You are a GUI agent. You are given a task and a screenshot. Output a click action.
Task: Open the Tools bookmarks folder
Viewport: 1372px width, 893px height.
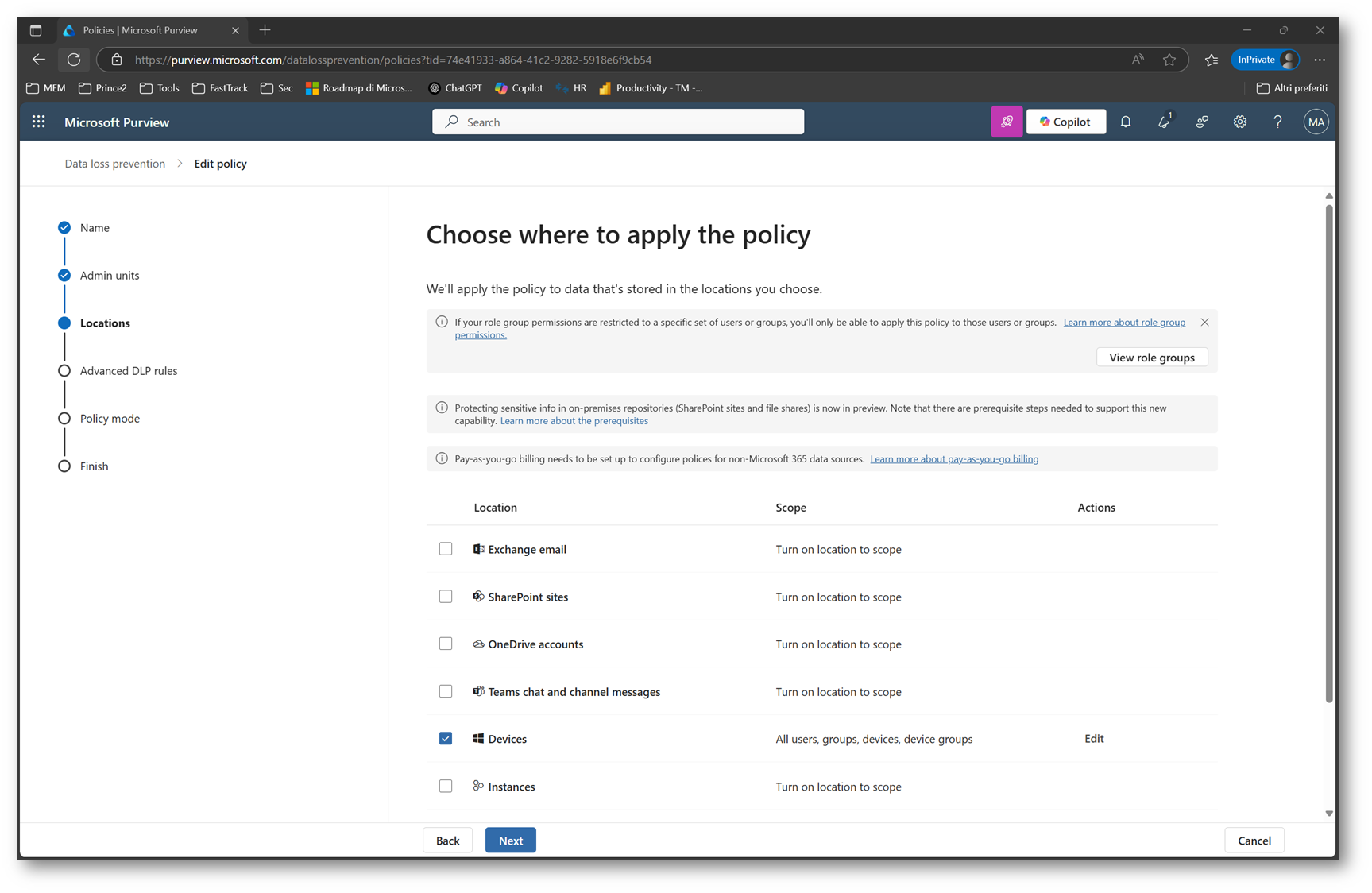tap(160, 88)
